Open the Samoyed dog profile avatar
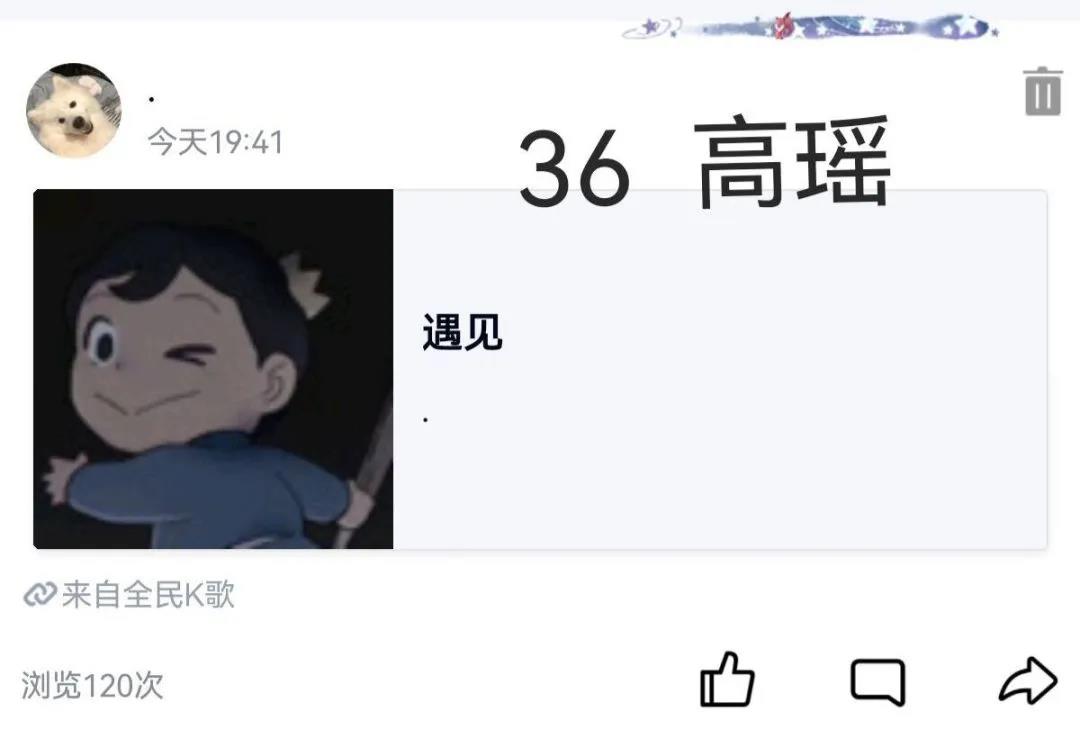 74,111
